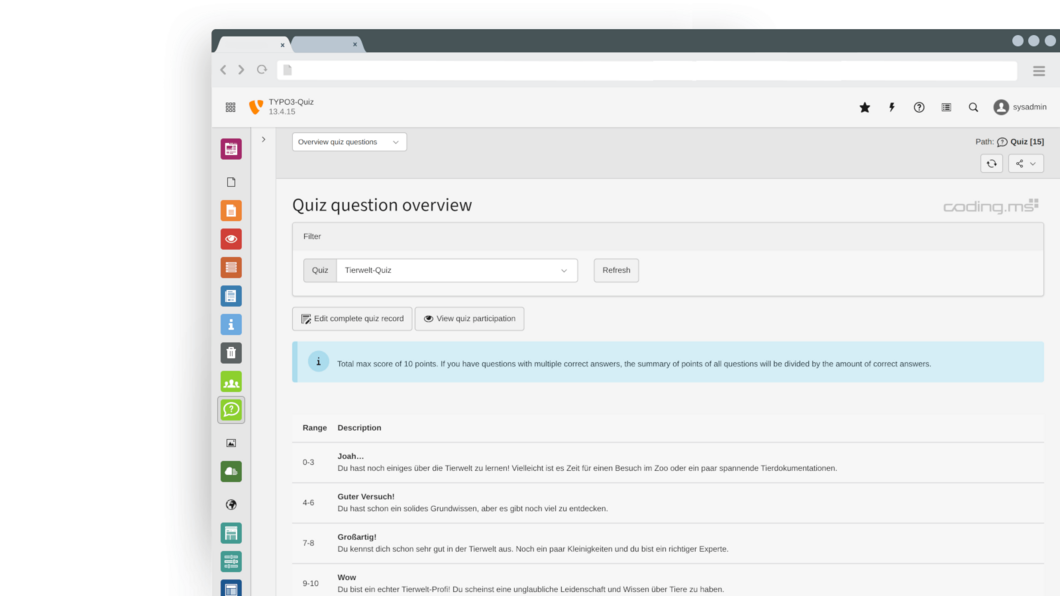
Task: Open the Recycler trash module in sidebar
Action: click(231, 353)
